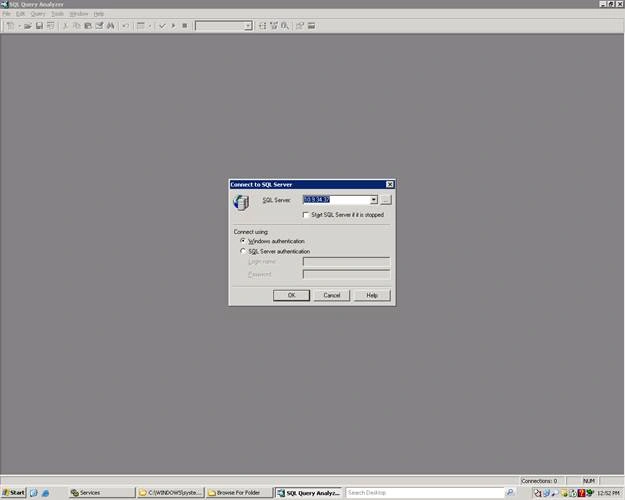Image resolution: width=625 pixels, height=500 pixels.
Task: Click SQL Query Analyzer taskbar button
Action: click(309, 493)
